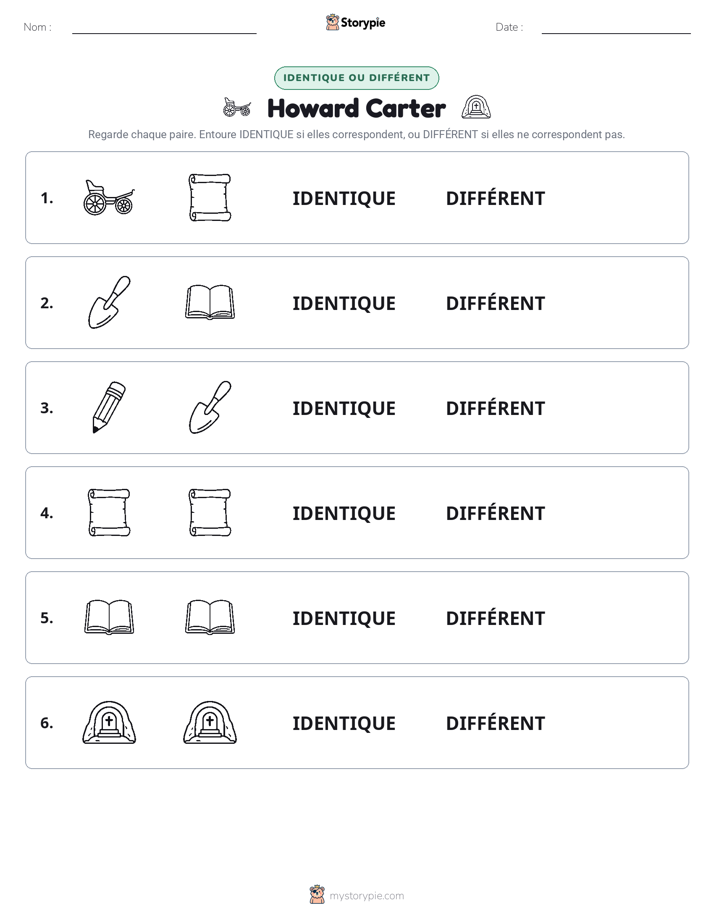Choose IDENTIQUE for row 5
The height and width of the screenshot is (924, 714).
click(344, 618)
